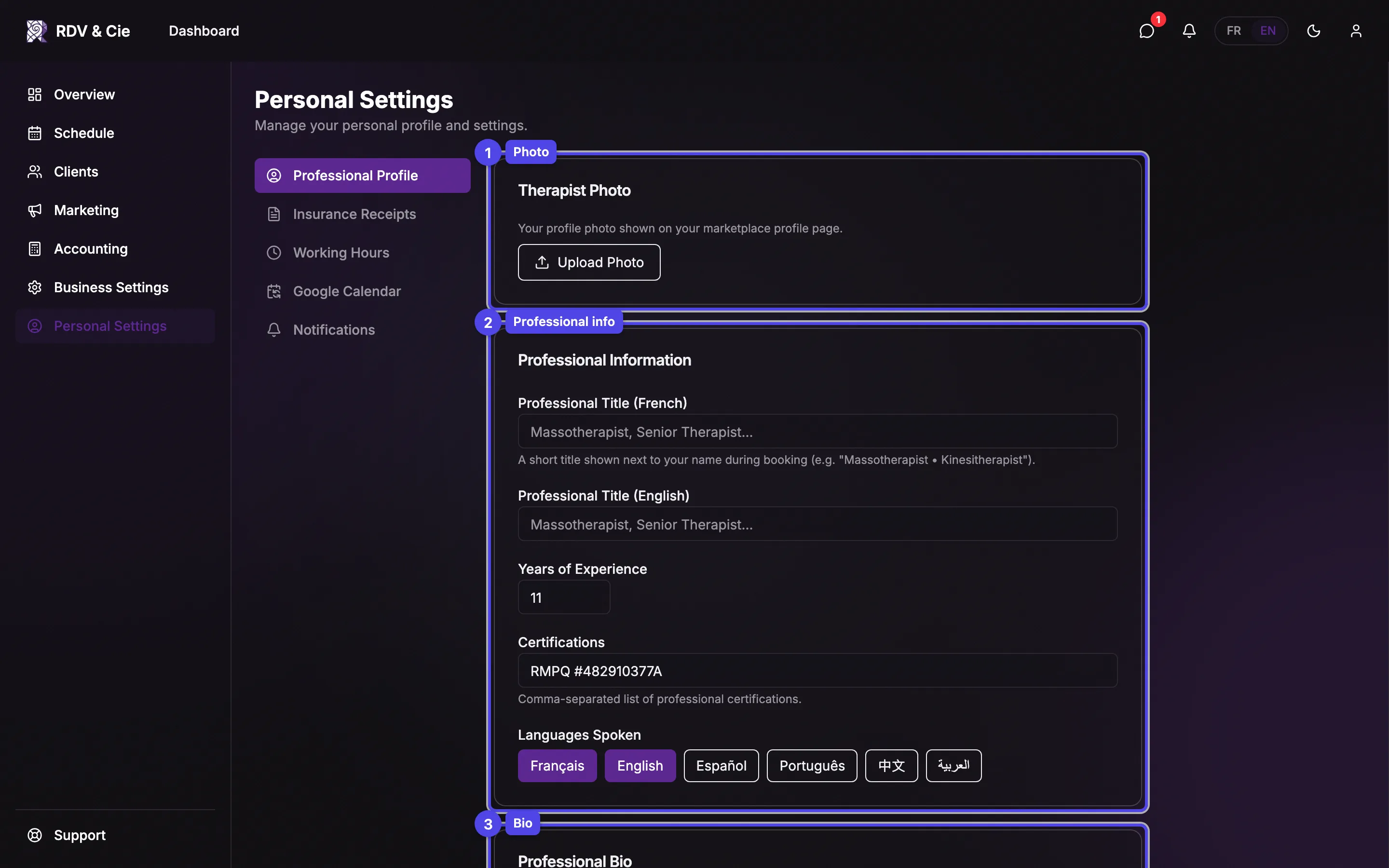Click the Insurance Receipts document icon

coord(274,214)
